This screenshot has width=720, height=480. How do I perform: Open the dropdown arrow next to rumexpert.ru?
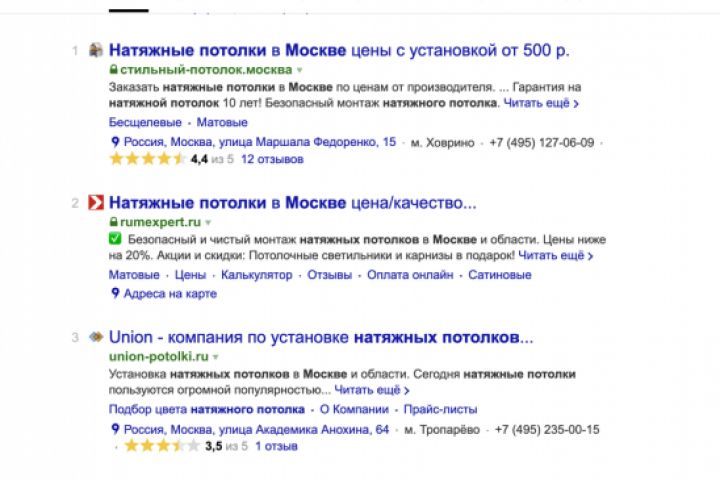(209, 222)
